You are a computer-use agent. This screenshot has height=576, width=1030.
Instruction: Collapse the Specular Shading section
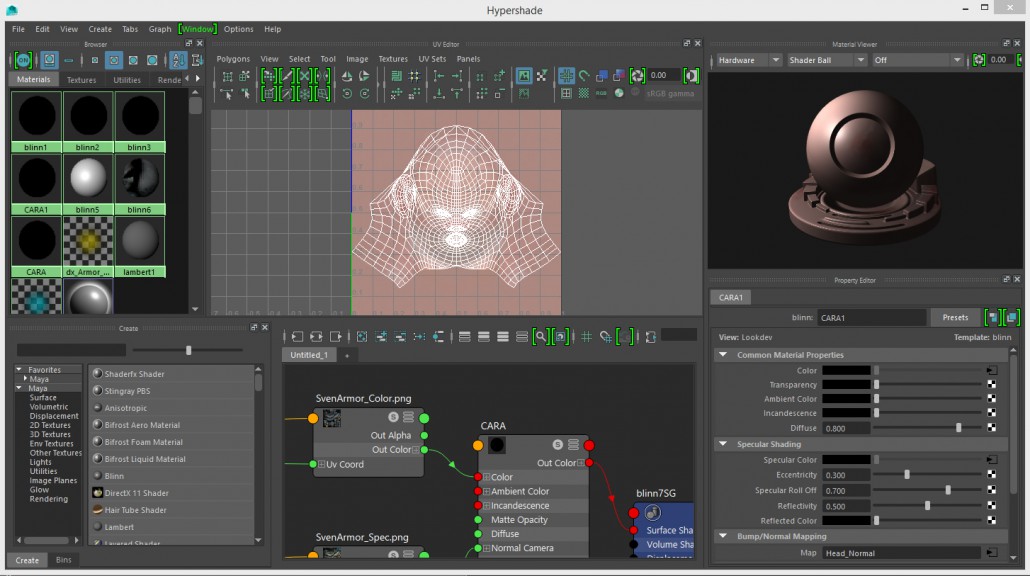(723, 444)
